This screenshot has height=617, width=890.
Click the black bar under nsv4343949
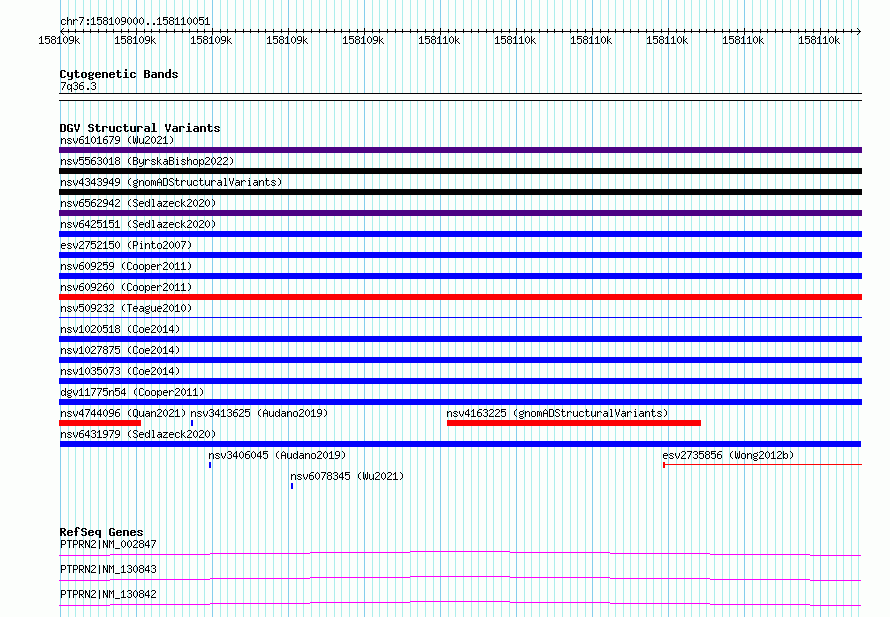pyautogui.click(x=460, y=192)
